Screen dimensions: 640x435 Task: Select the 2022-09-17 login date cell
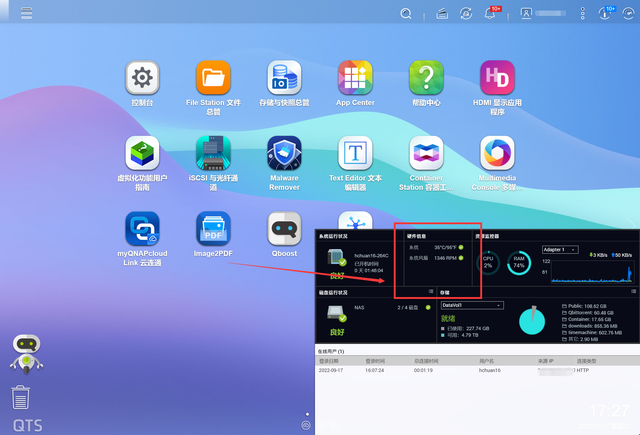pyautogui.click(x=331, y=371)
